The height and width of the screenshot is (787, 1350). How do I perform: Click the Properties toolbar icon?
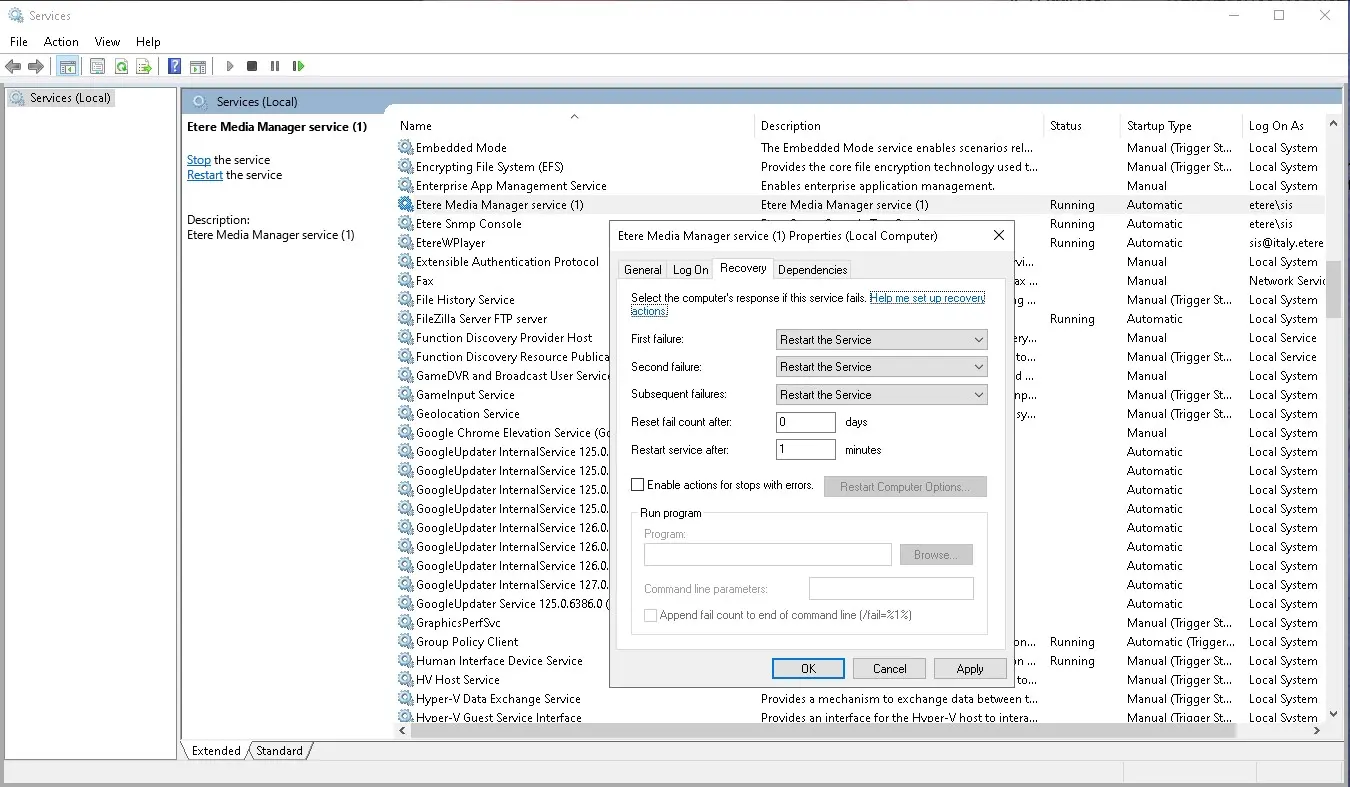(97, 66)
